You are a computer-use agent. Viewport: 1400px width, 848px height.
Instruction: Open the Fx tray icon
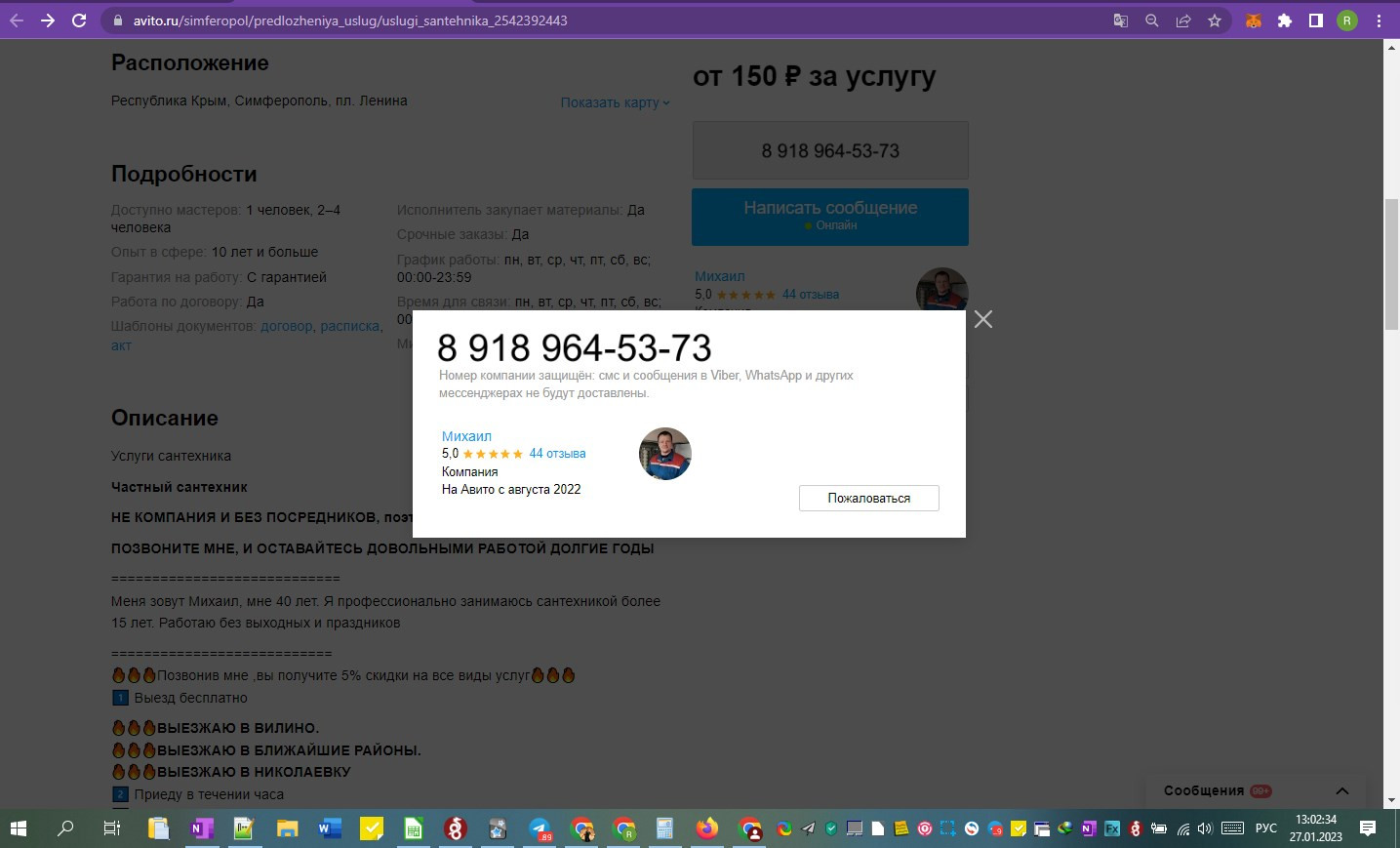1111,828
